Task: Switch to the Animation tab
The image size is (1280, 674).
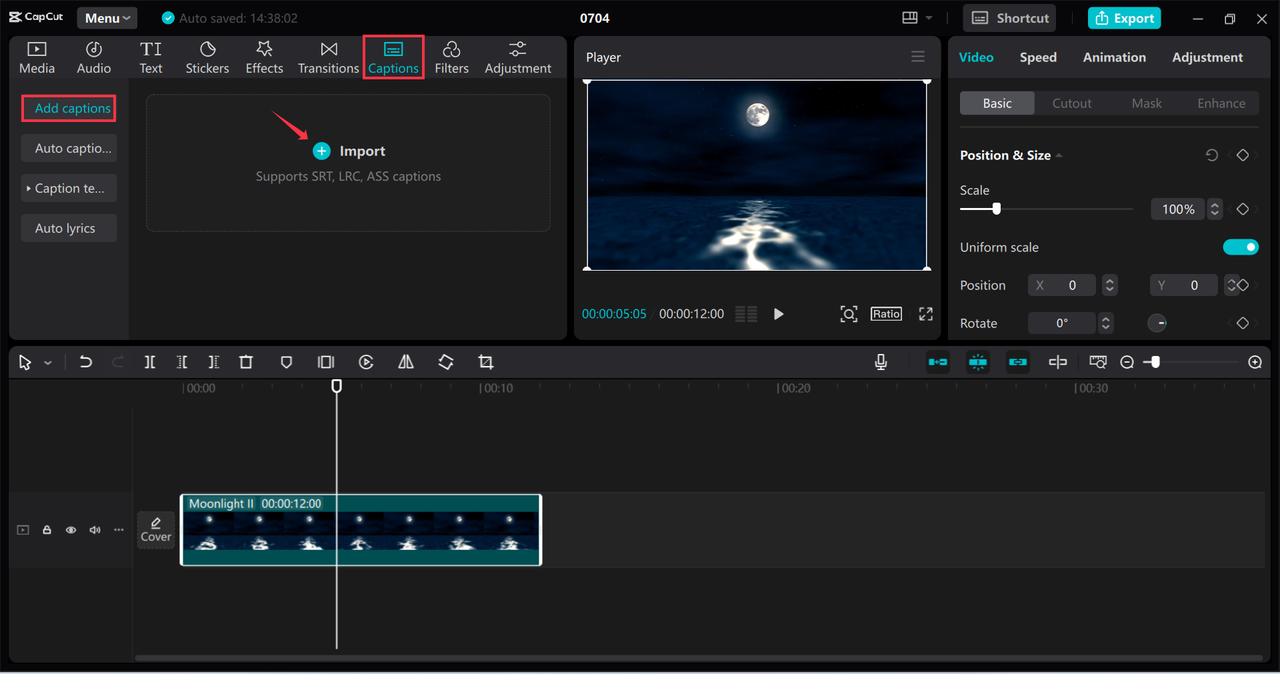Action: coord(1114,57)
